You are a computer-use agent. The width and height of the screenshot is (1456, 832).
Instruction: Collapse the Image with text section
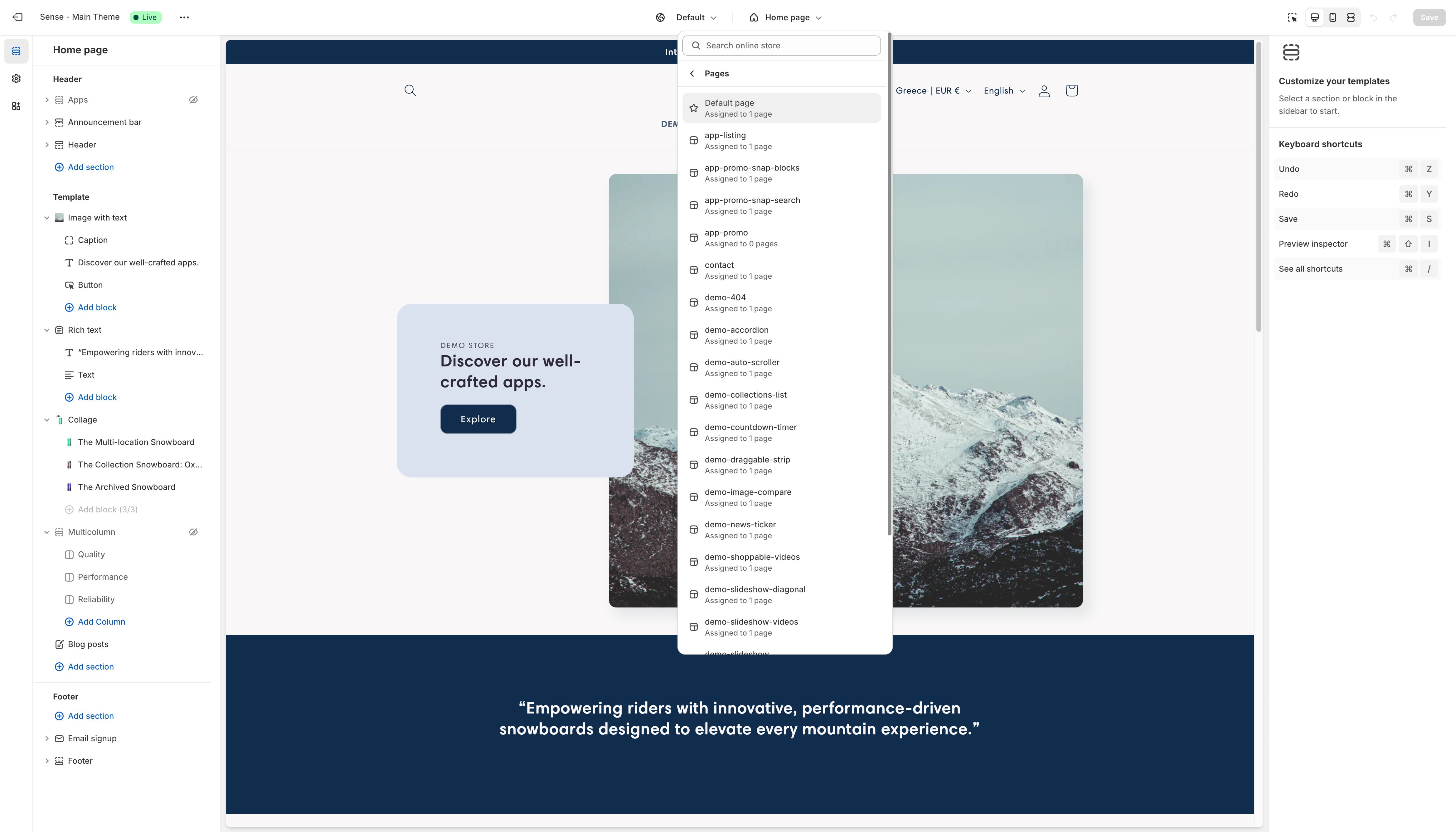47,218
